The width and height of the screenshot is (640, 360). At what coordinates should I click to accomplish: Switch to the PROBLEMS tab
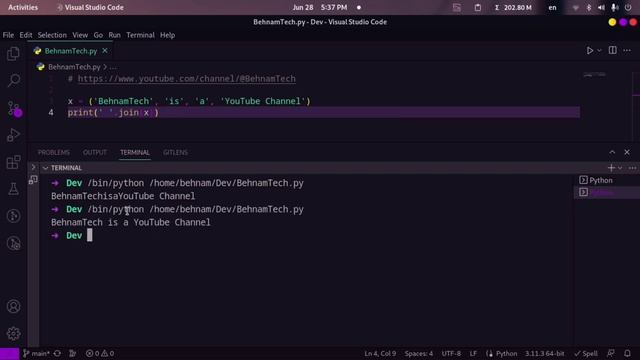click(54, 152)
